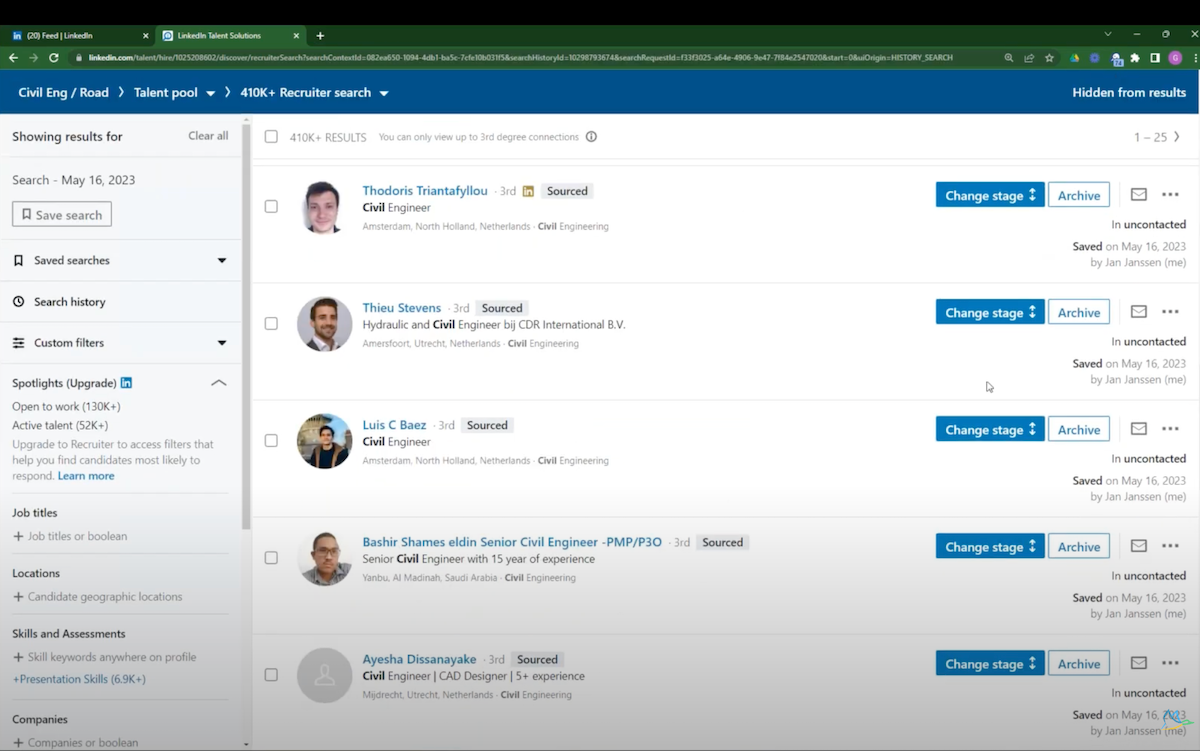The width and height of the screenshot is (1200, 751).
Task: Open Change stage dropdown for Bashir Shames eldin
Action: [989, 546]
